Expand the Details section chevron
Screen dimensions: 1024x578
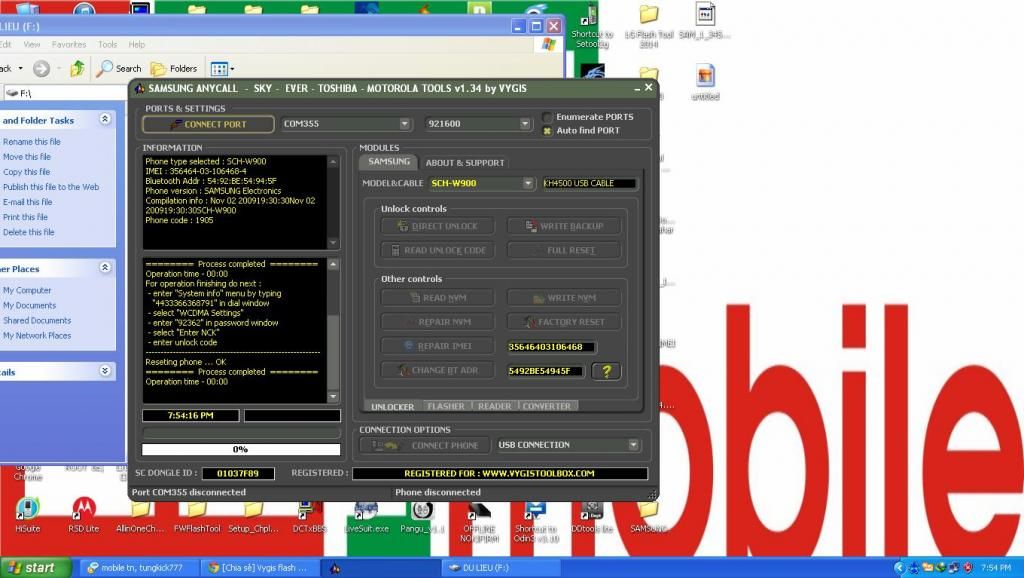104,371
